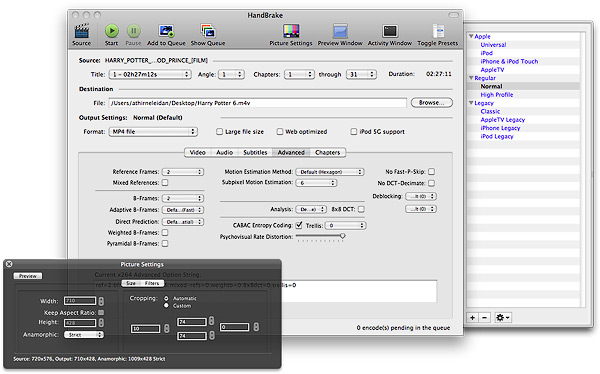Enable Web optimized checkbox
This screenshot has width=600, height=374.
(x=280, y=132)
